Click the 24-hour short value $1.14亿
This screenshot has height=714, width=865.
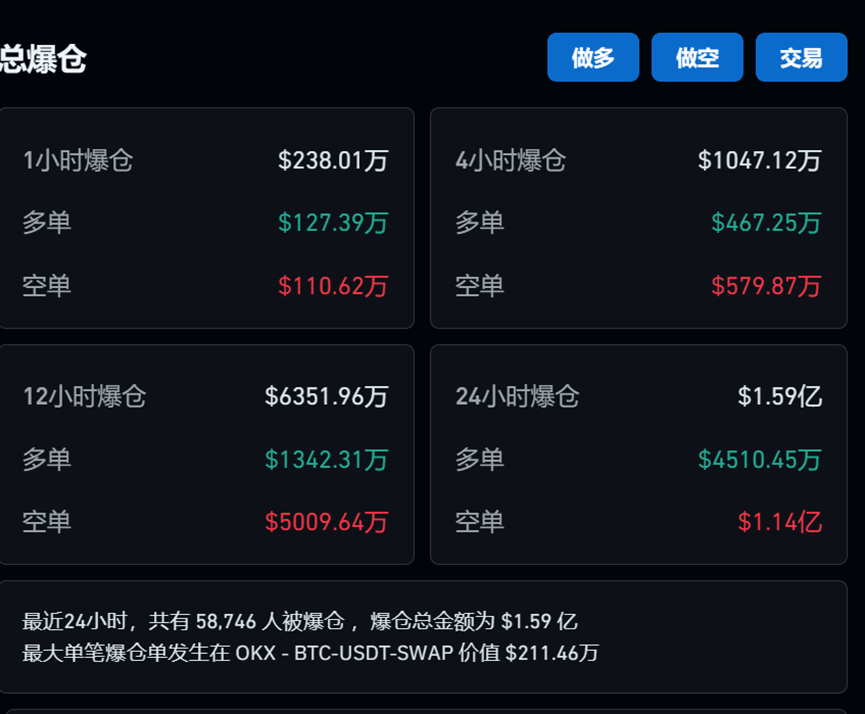(780, 522)
